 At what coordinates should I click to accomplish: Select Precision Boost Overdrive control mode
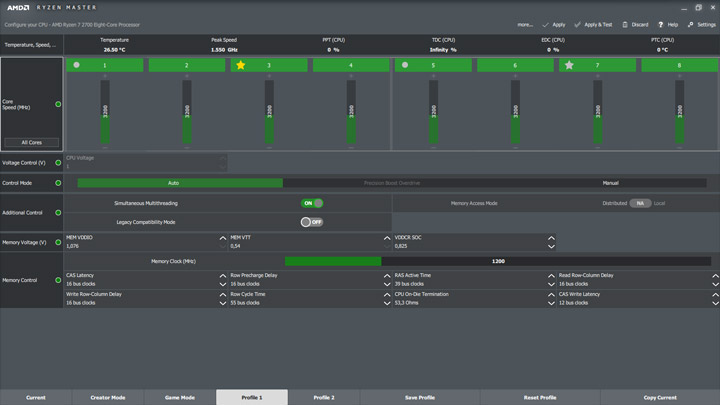point(392,183)
